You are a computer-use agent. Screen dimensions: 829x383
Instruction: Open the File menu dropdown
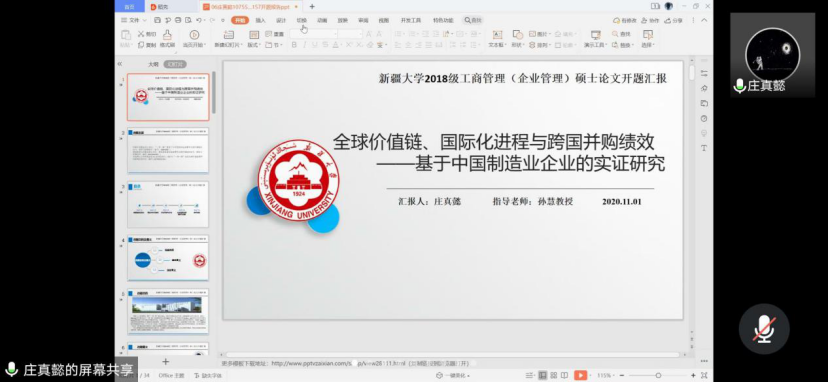134,20
